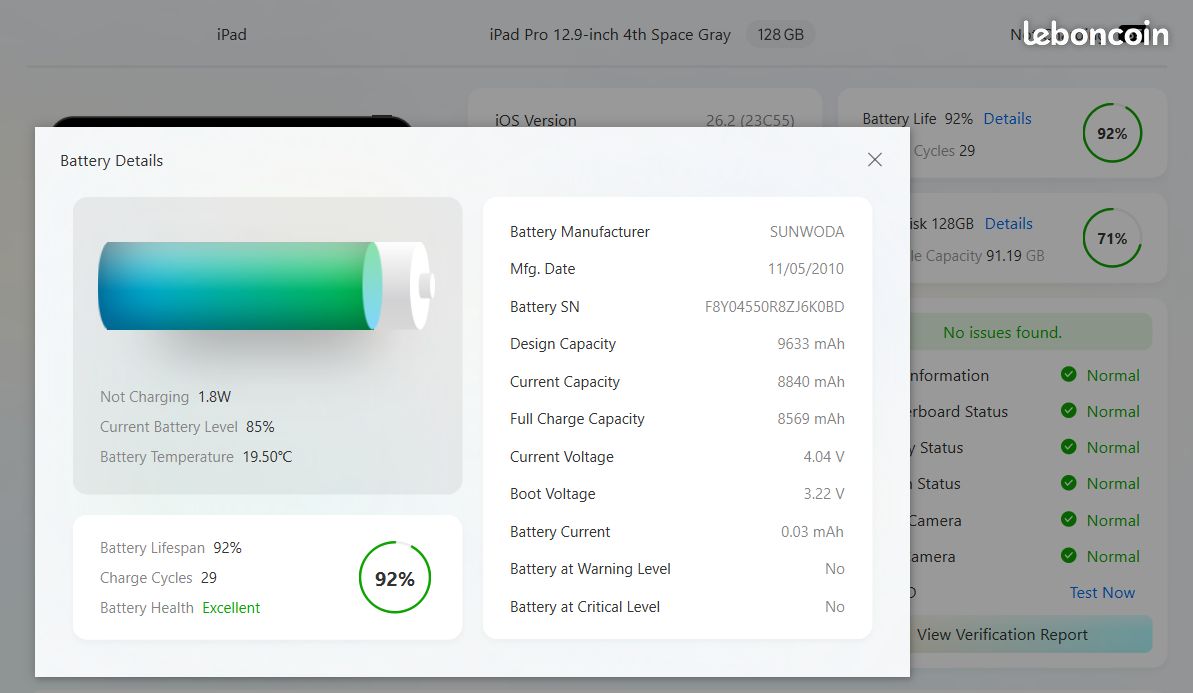Click Design Capacity value 9633 mAh

[811, 344]
